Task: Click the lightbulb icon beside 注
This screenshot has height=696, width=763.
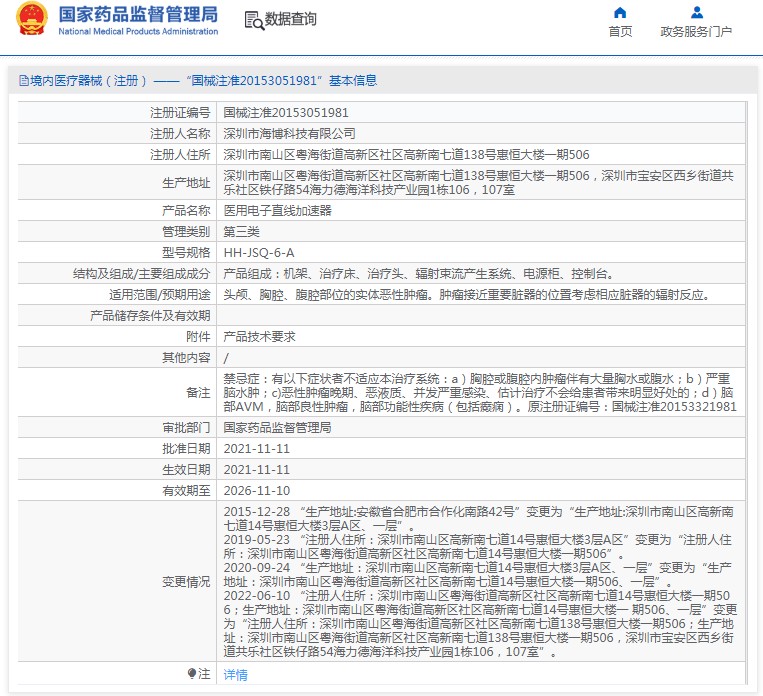Action: click(x=192, y=674)
